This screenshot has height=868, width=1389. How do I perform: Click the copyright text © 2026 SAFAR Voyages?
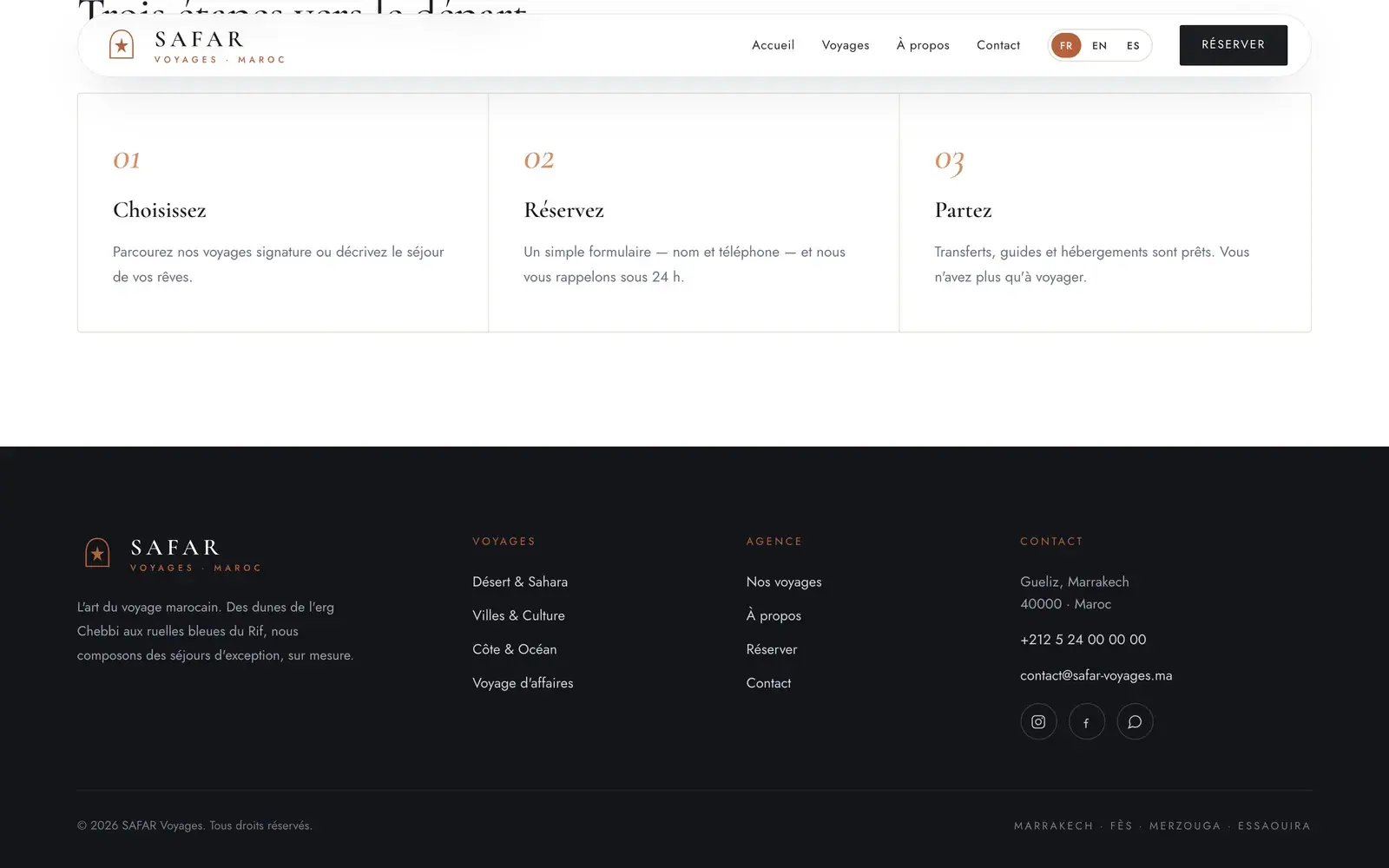point(194,825)
